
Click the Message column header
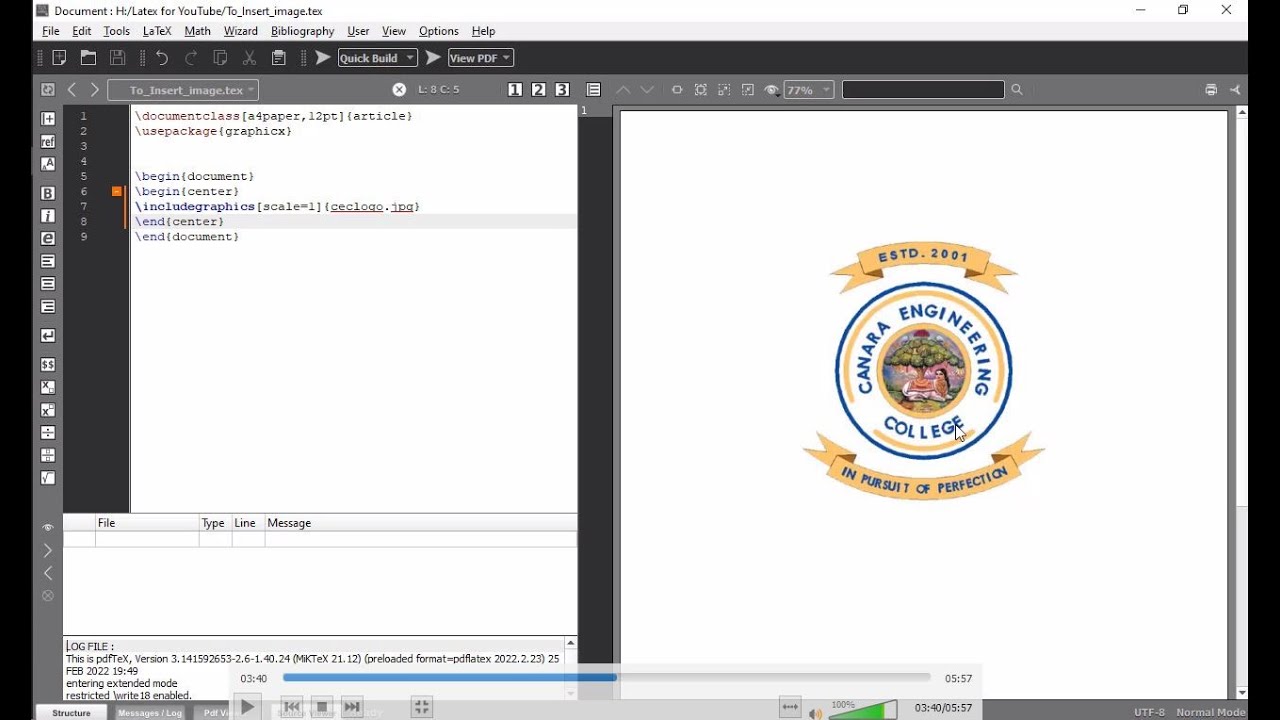point(421,523)
